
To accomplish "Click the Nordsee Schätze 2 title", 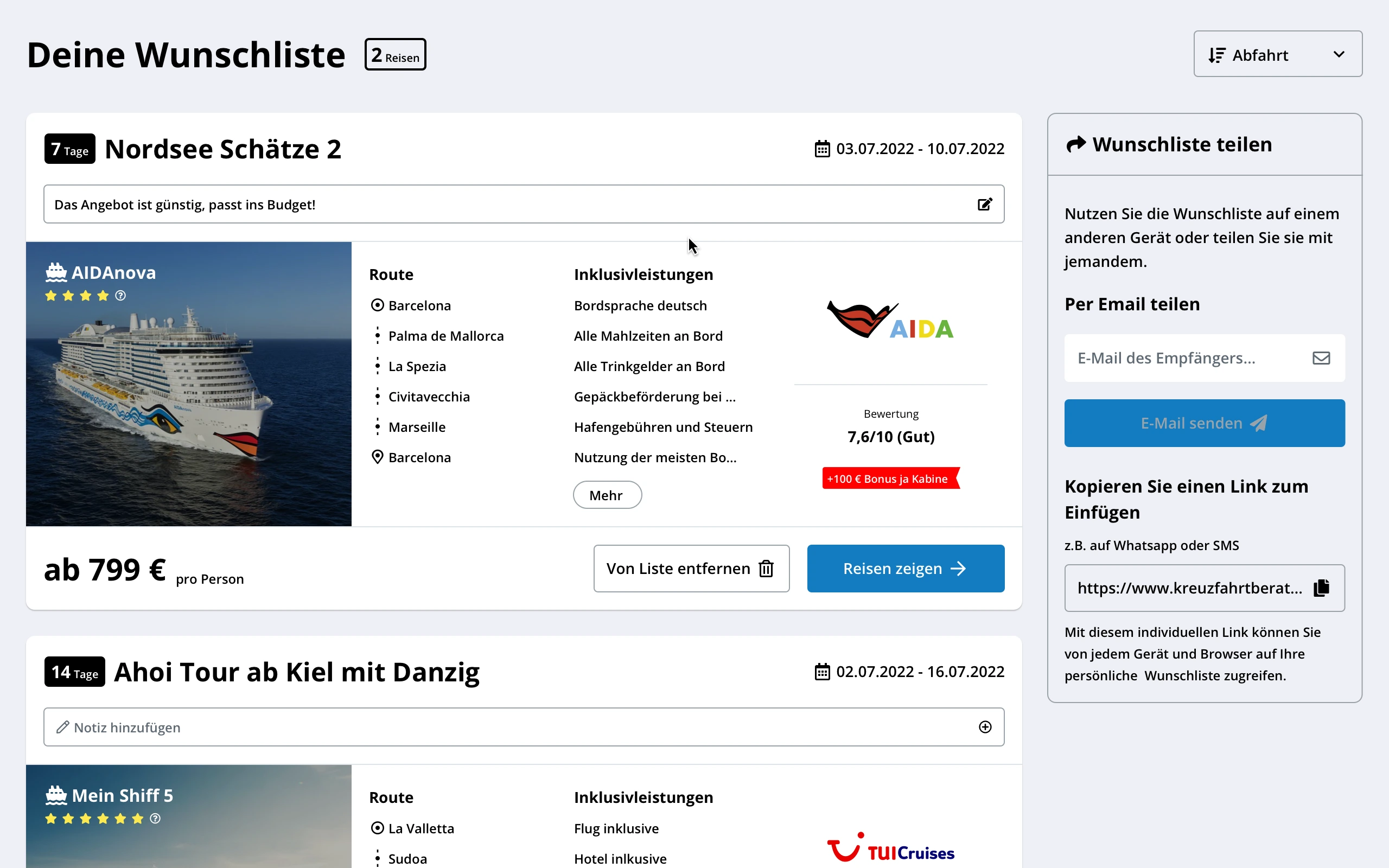I will pos(224,149).
